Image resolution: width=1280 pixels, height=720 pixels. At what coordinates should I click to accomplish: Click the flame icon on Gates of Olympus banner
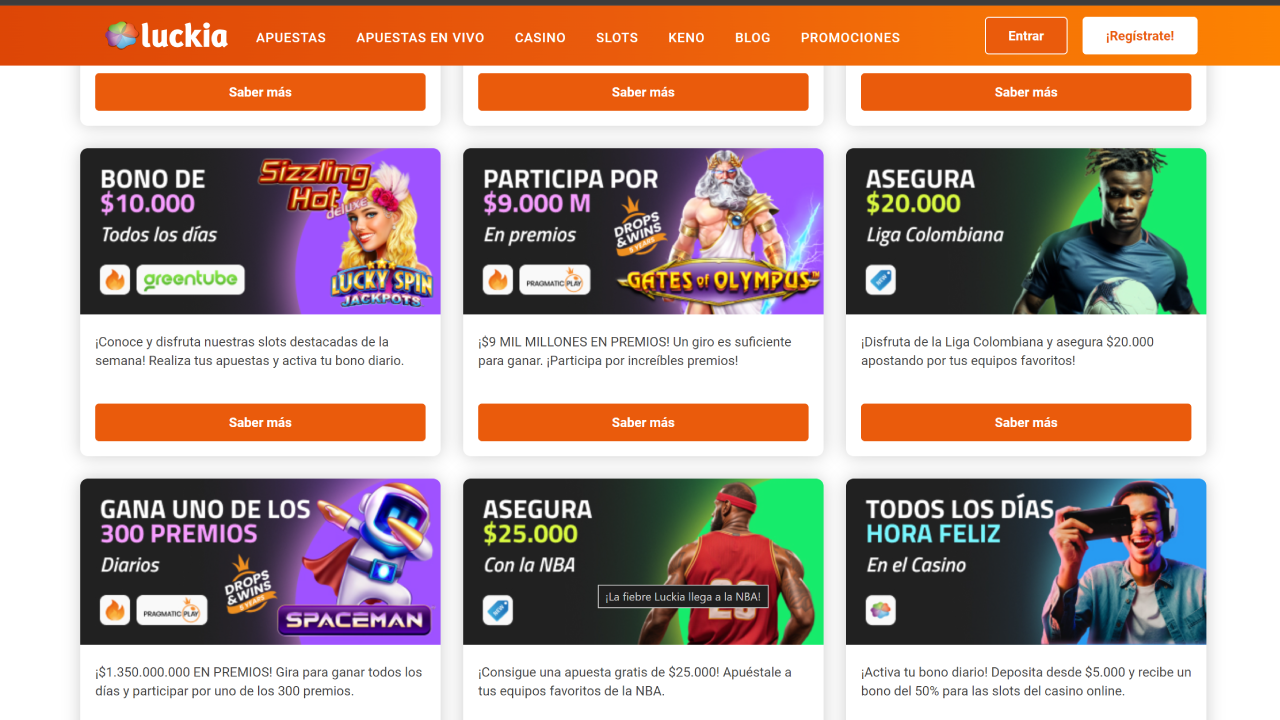point(498,280)
